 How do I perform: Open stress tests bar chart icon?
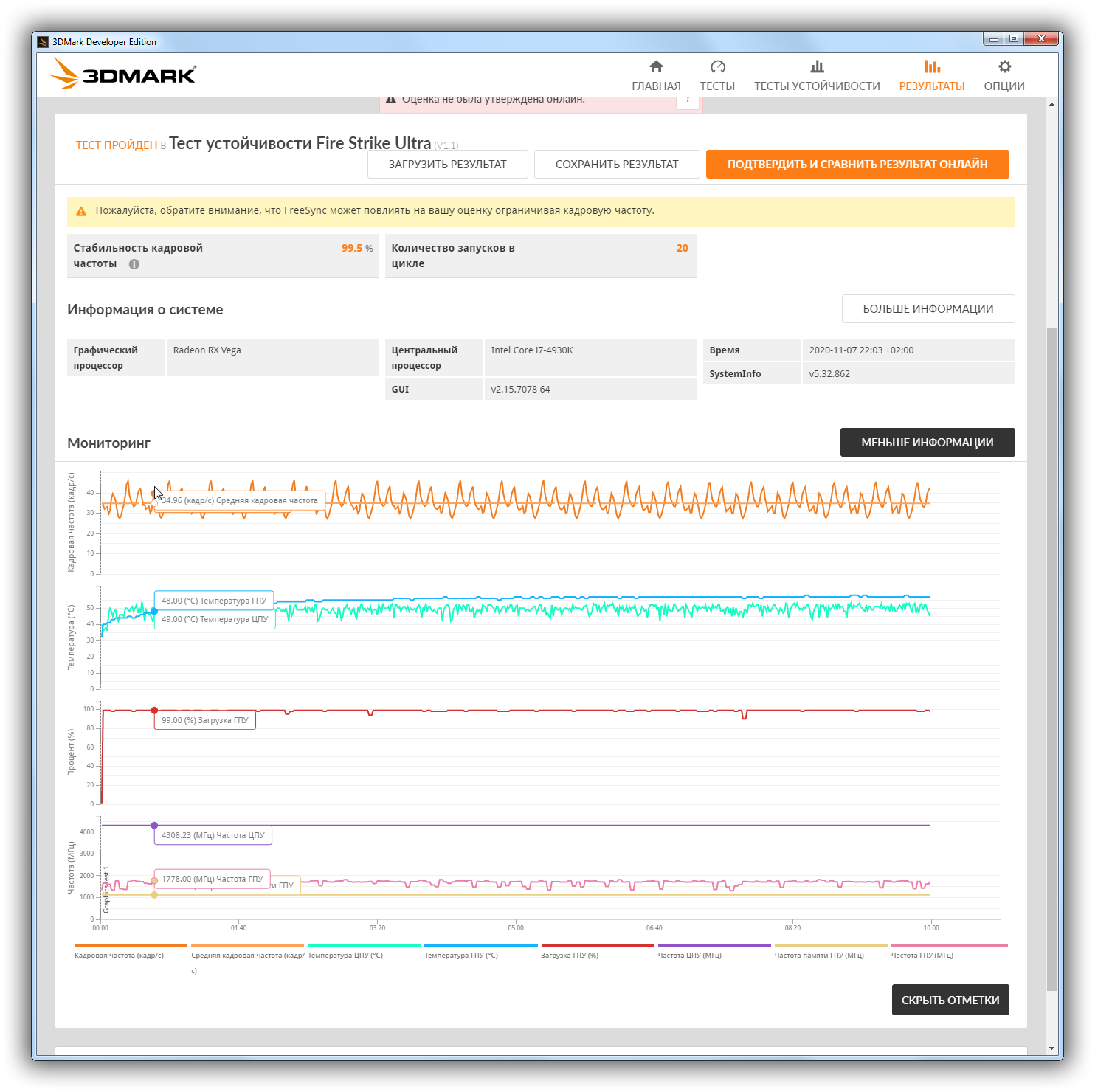817,67
